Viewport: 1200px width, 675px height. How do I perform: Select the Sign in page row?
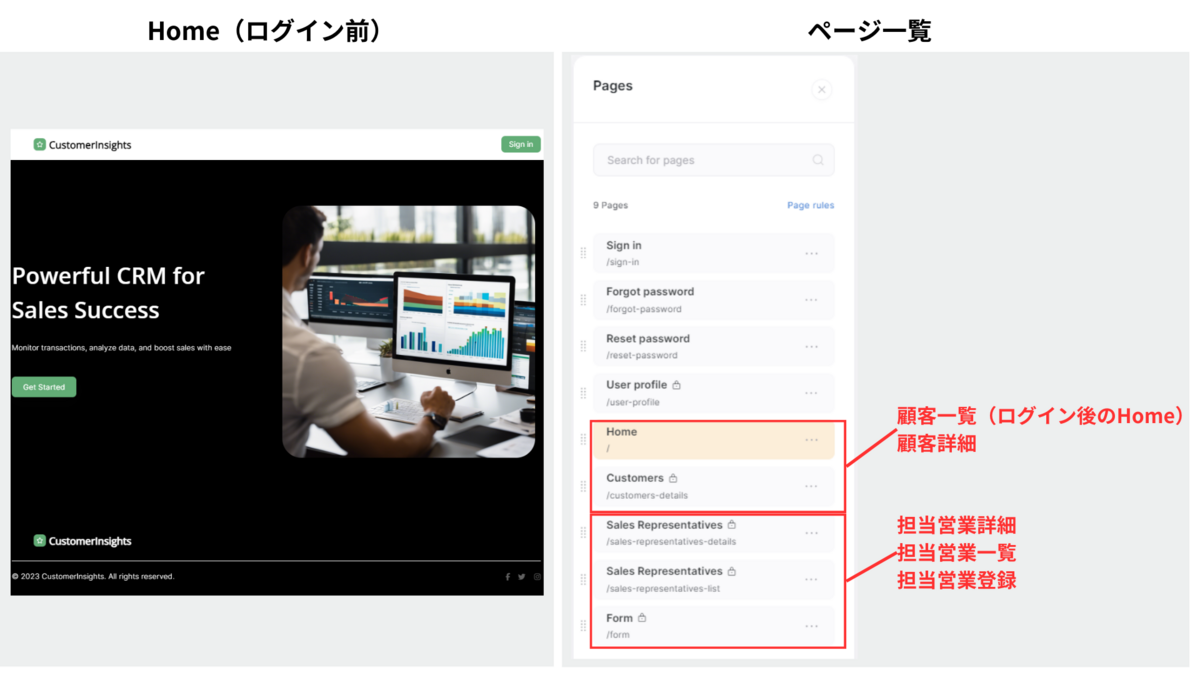(713, 253)
